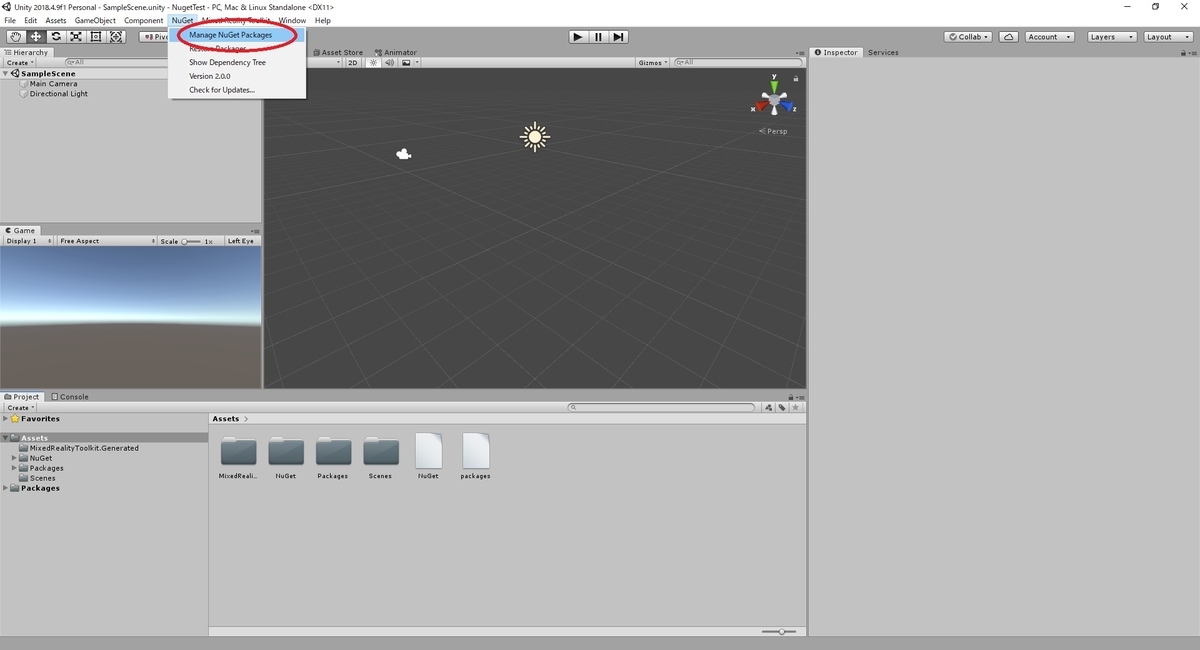Click Manage NuGet Packages menu entry
Screen dimensions: 1200x650
(231, 35)
